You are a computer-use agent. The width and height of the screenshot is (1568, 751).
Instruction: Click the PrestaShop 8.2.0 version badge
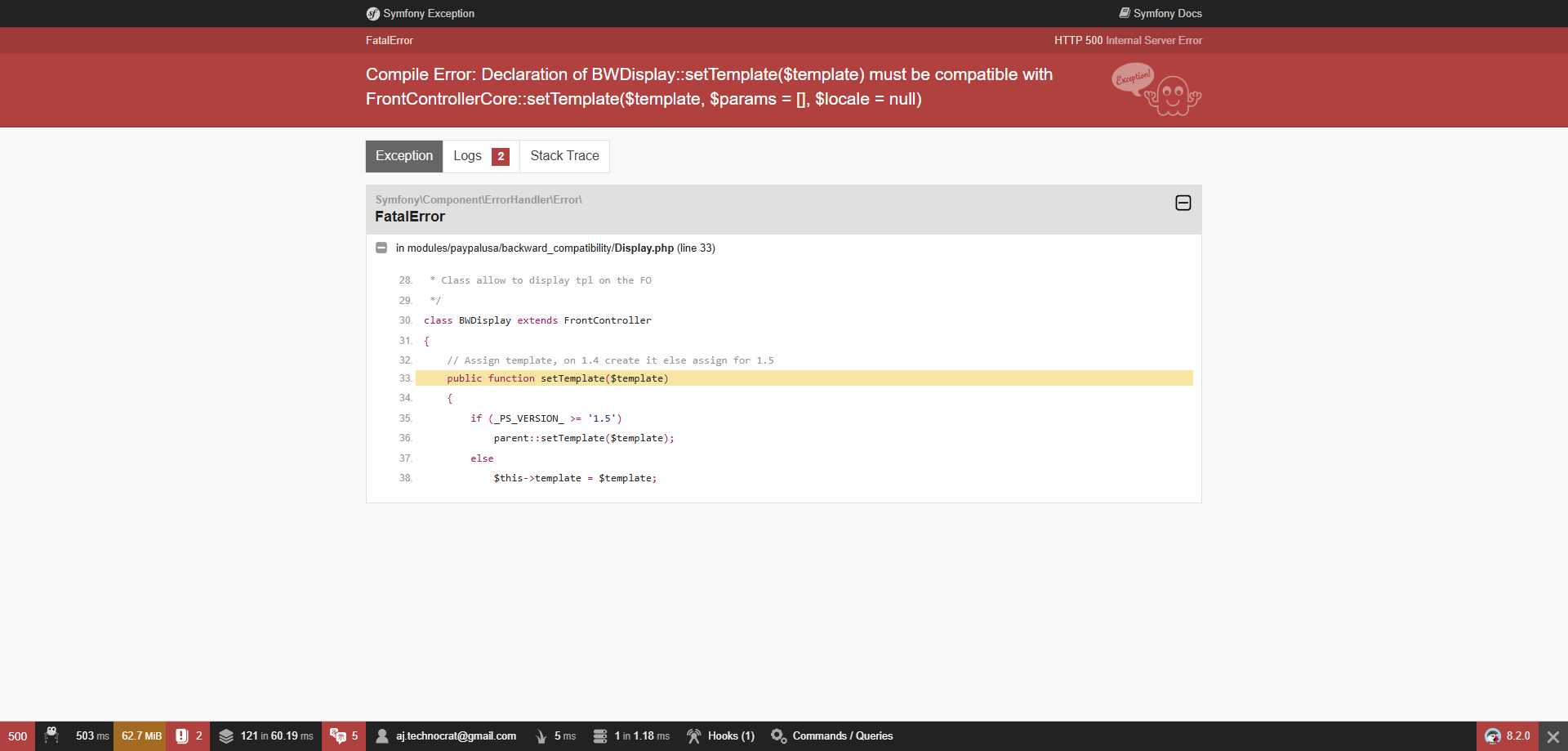[1507, 736]
